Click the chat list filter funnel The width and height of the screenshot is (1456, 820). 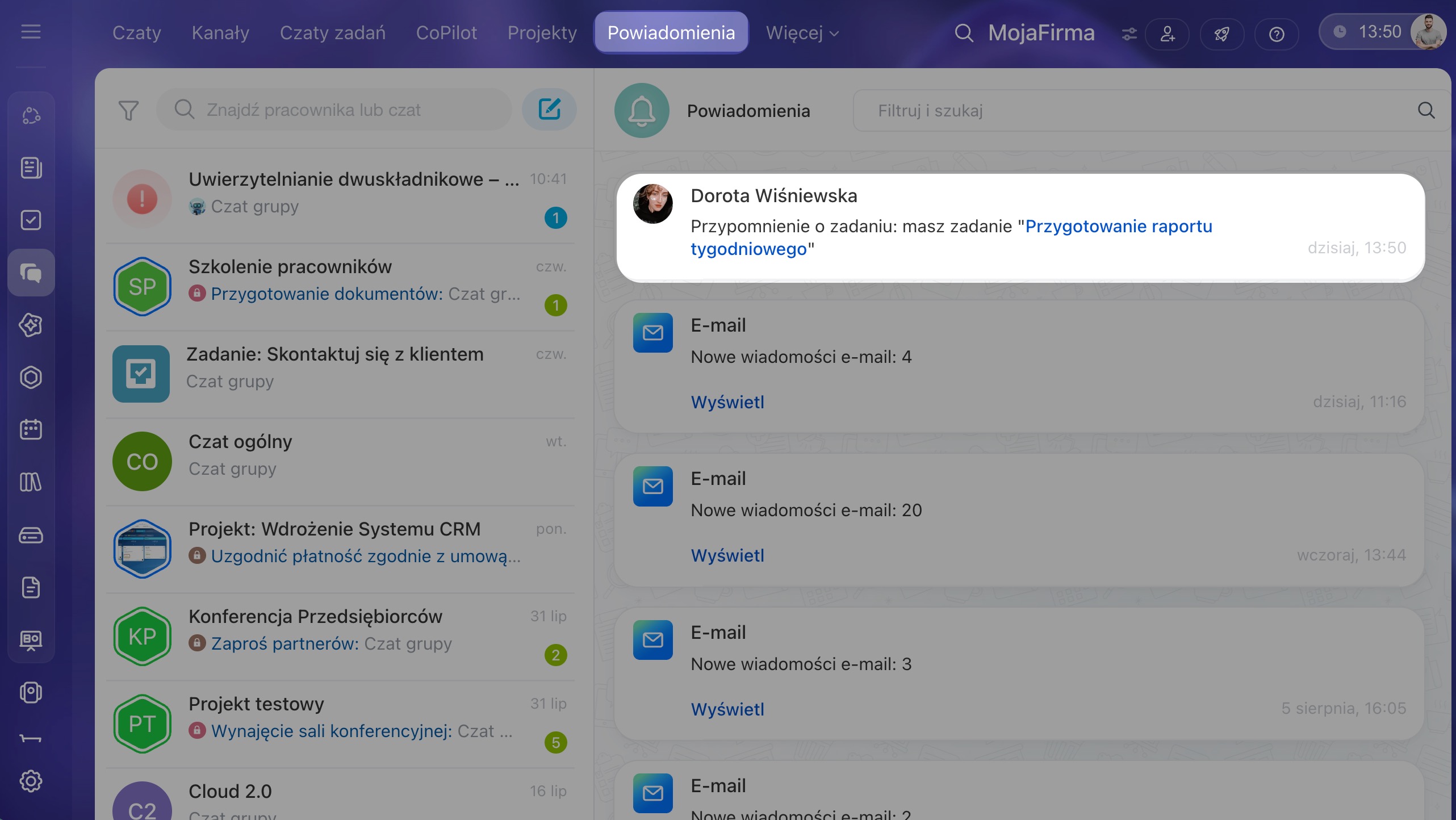tap(129, 110)
